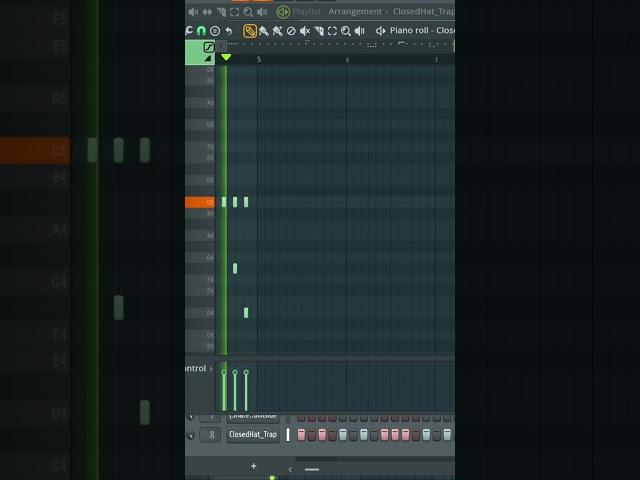This screenshot has height=480, width=640.
Task: Select Arrangement in Playlist breadcrumb
Action: (355, 11)
